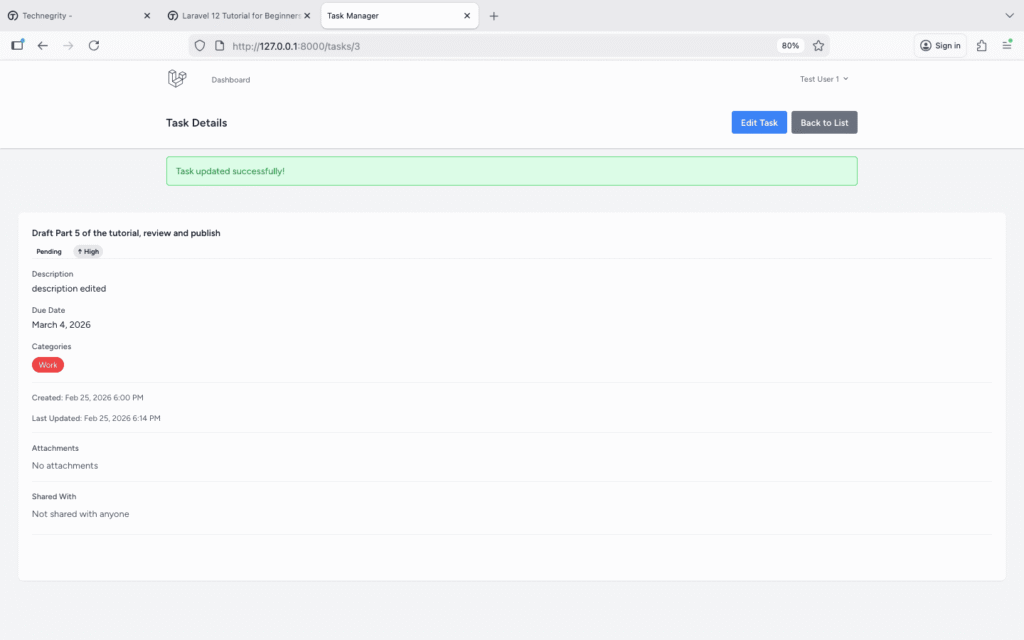Screen dimensions: 1024x640
Task: Expand the Test User 1 dropdown
Action: [x=823, y=79]
